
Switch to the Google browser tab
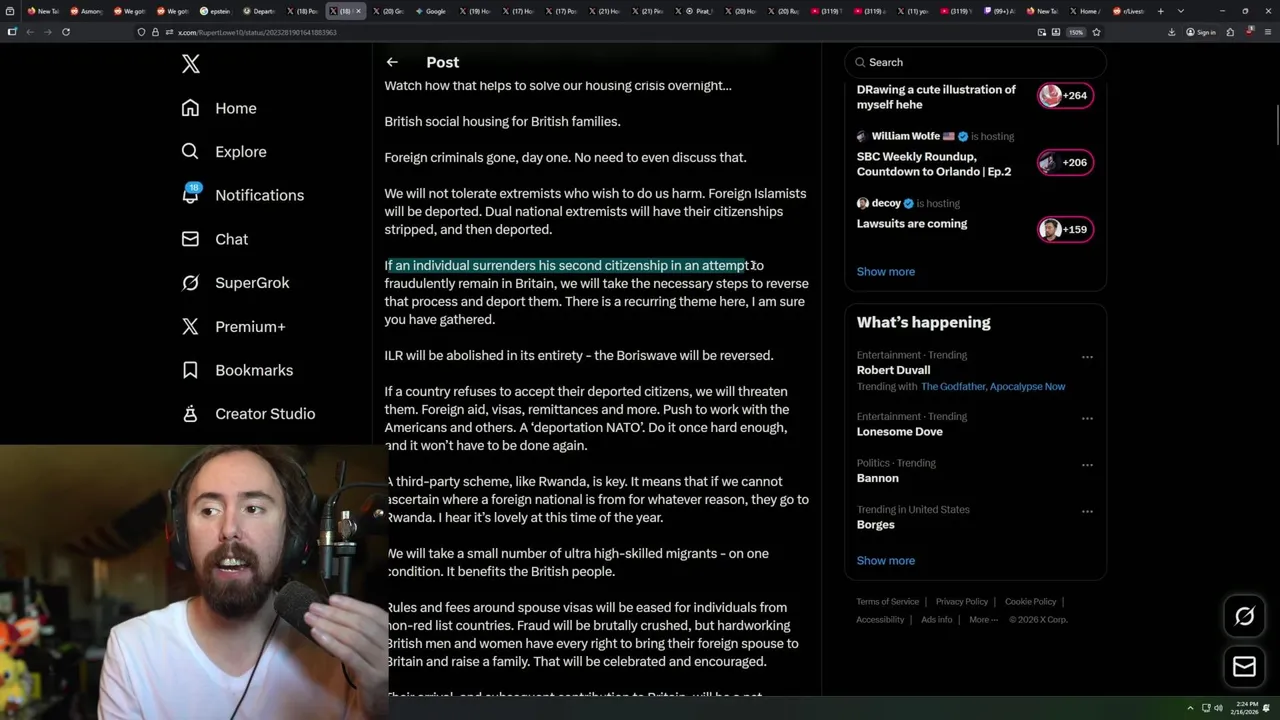[x=431, y=11]
